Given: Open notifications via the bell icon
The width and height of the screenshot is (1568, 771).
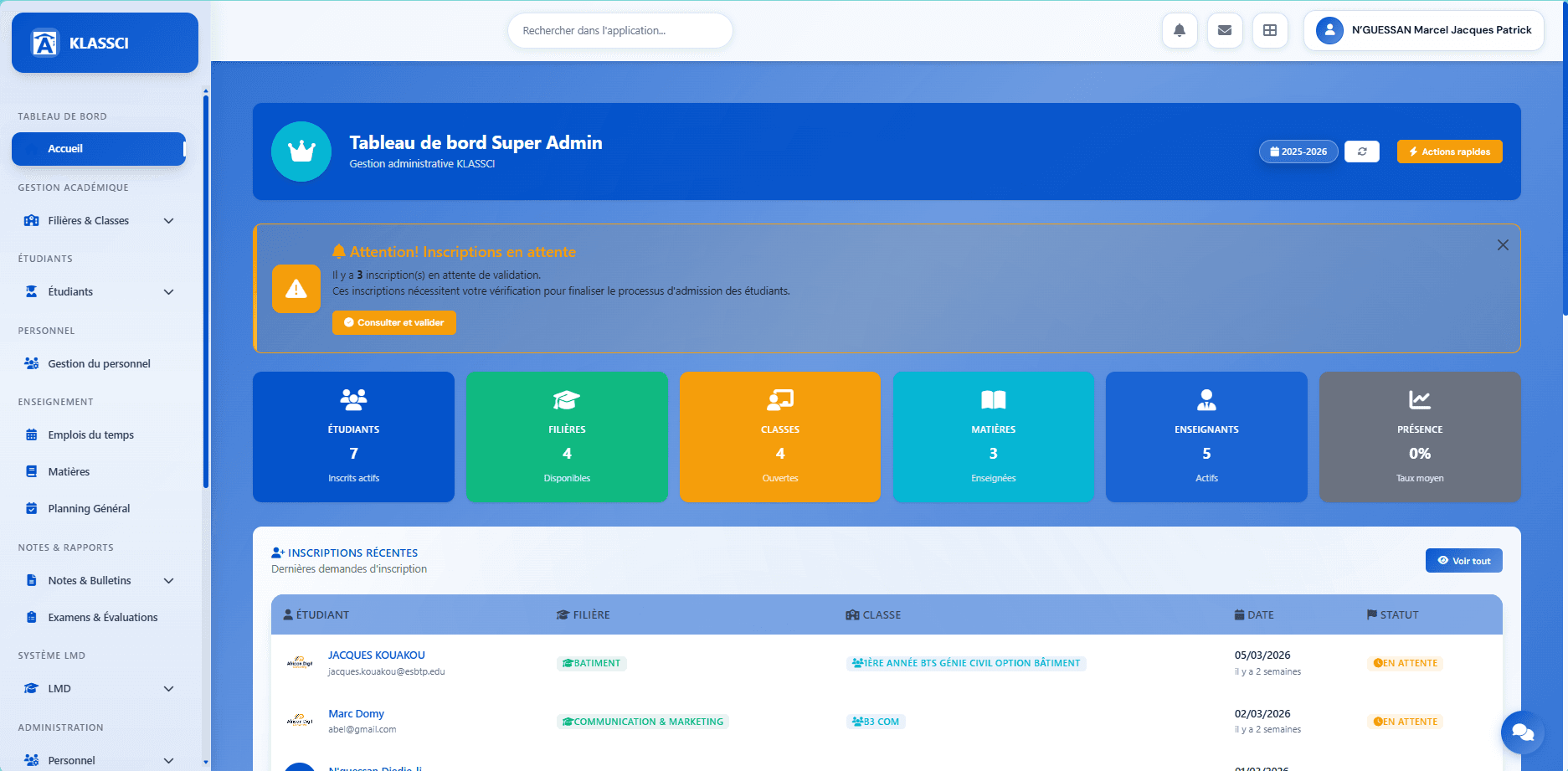Looking at the screenshot, I should click(x=1180, y=30).
